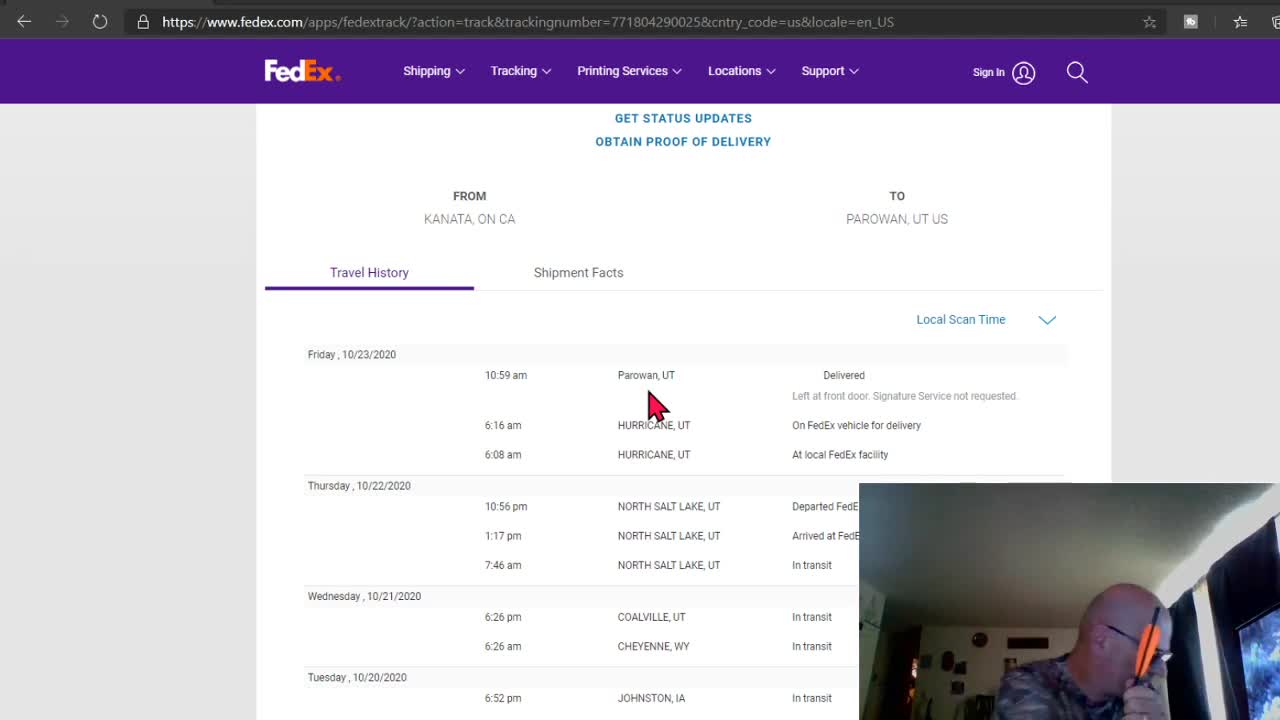Screen dimensions: 1280x720
Task: Expand the Printing Services menu
Action: 629,71
